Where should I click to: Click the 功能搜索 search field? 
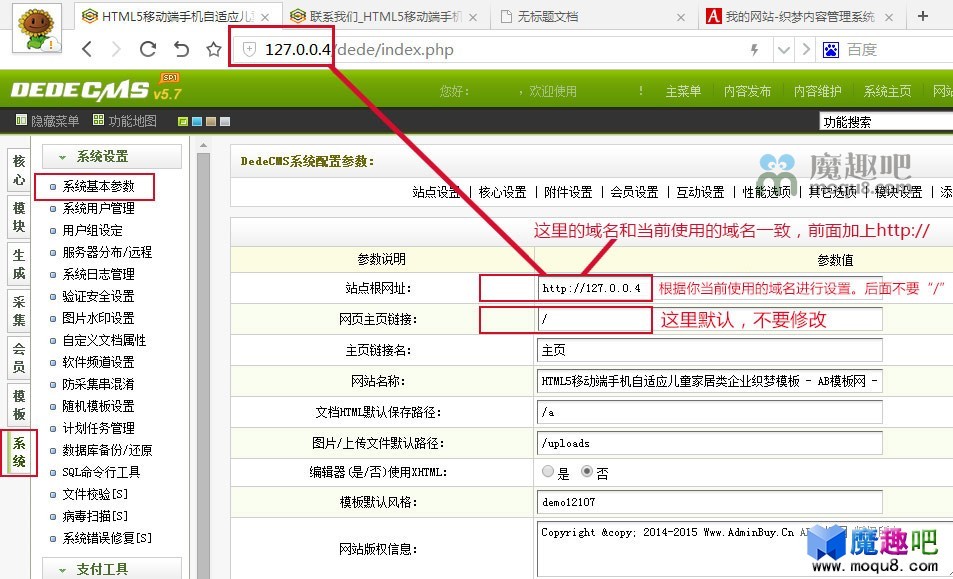click(x=886, y=122)
